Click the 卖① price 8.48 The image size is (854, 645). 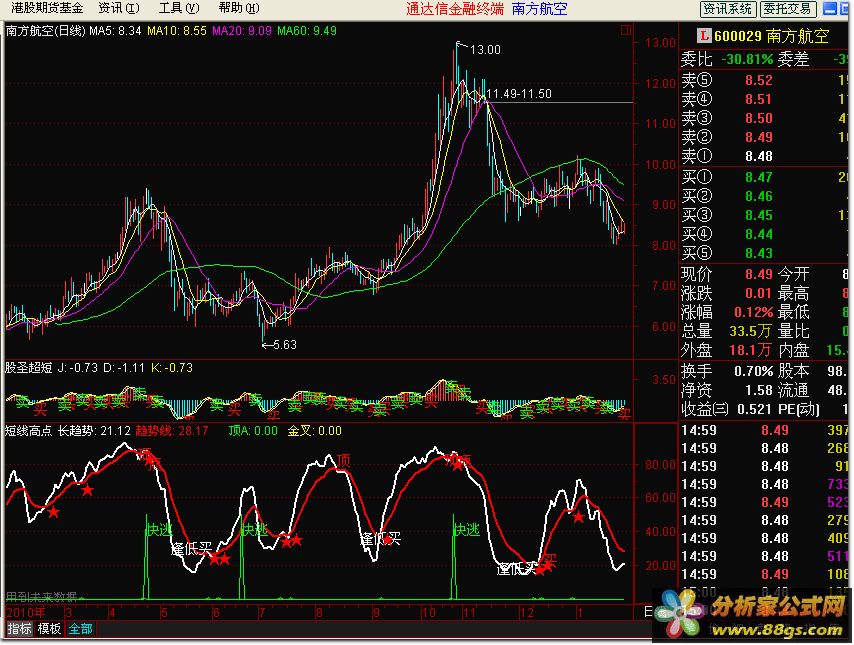(x=759, y=156)
